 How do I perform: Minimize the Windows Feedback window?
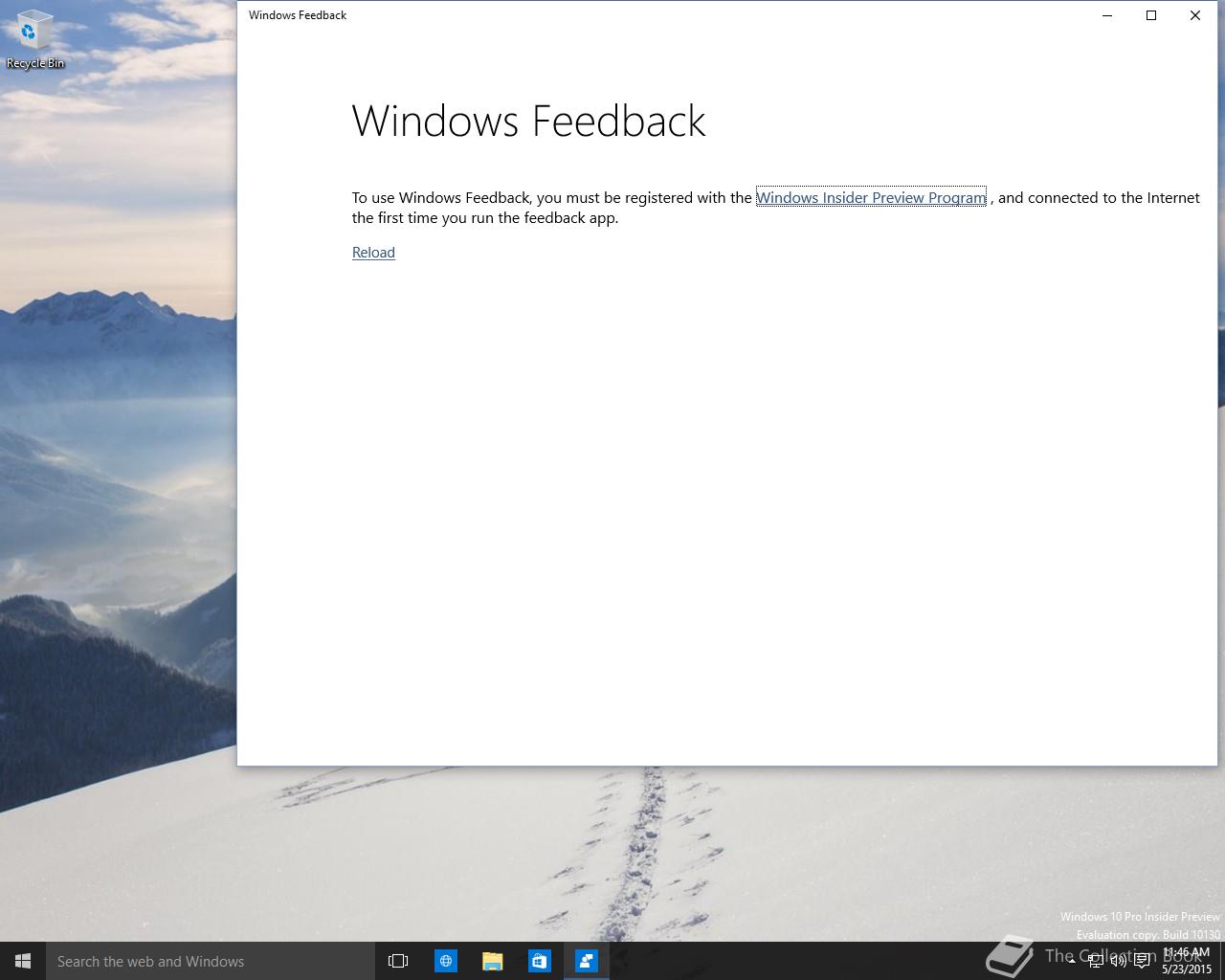pos(1107,15)
